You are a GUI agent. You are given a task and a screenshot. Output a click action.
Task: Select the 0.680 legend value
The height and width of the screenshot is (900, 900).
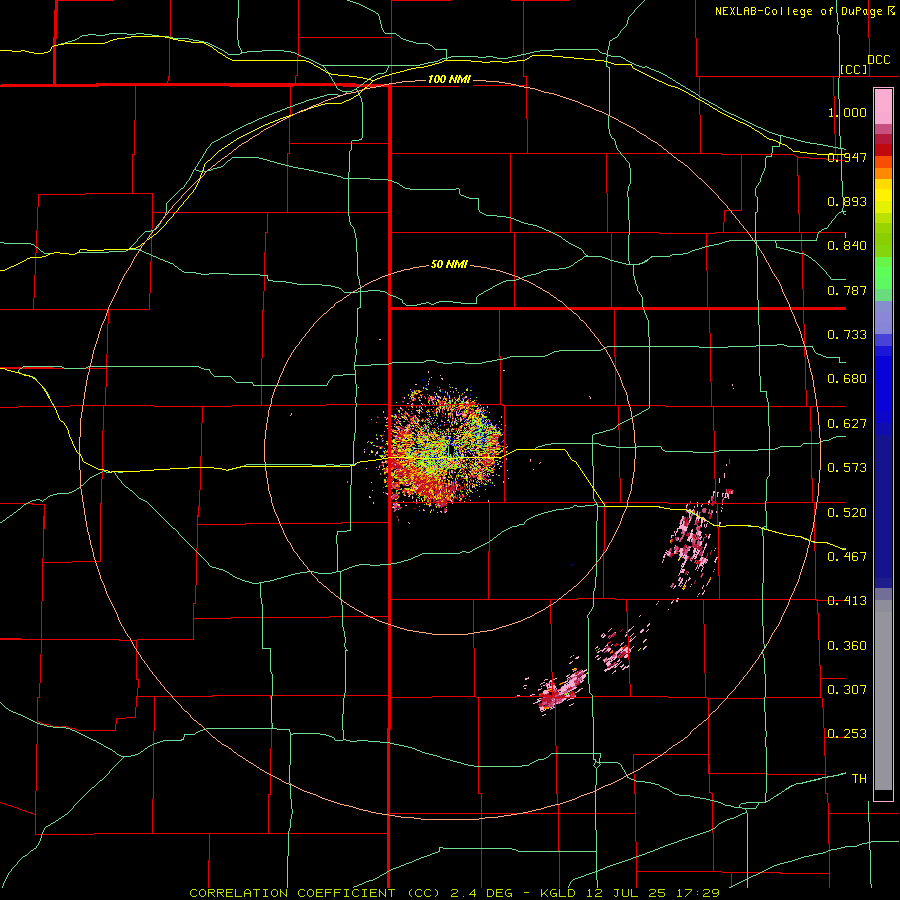click(847, 379)
